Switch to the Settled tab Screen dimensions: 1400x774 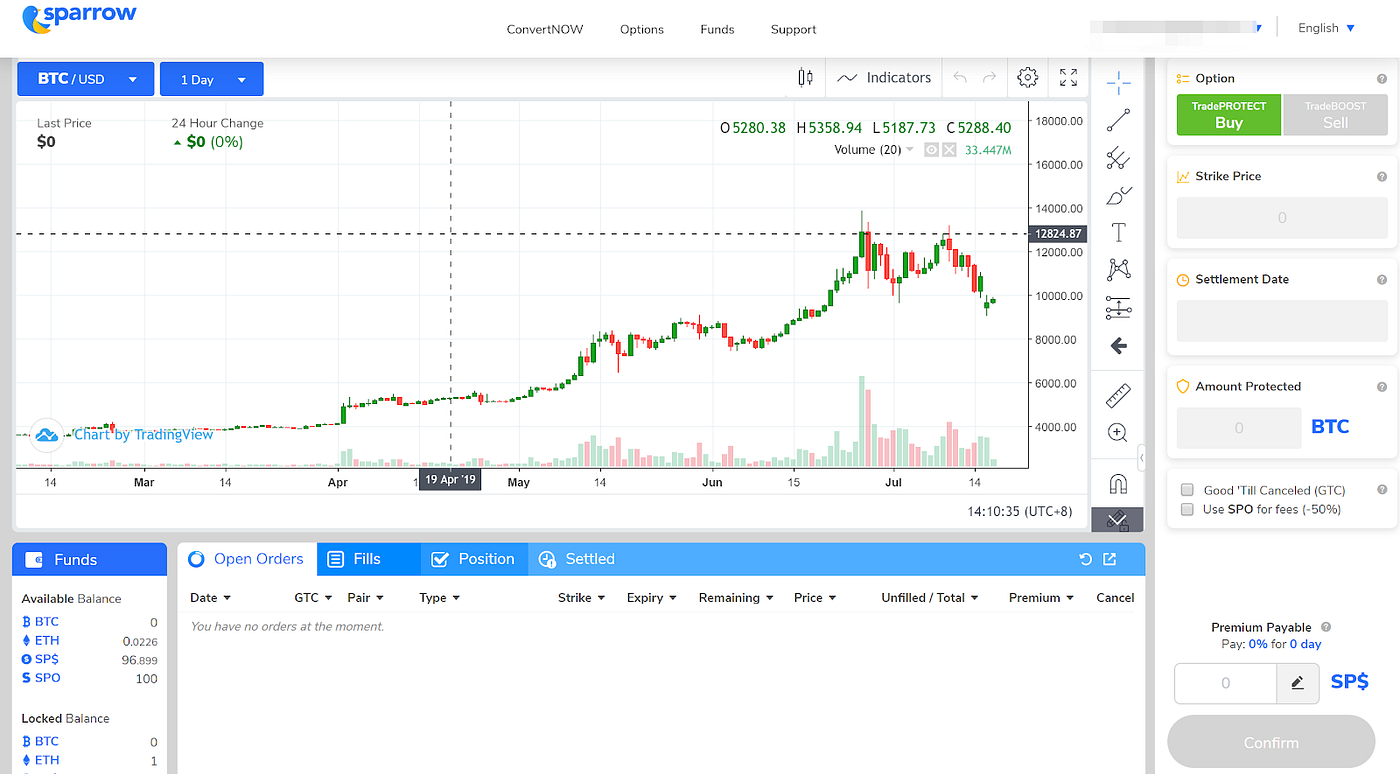pos(577,559)
